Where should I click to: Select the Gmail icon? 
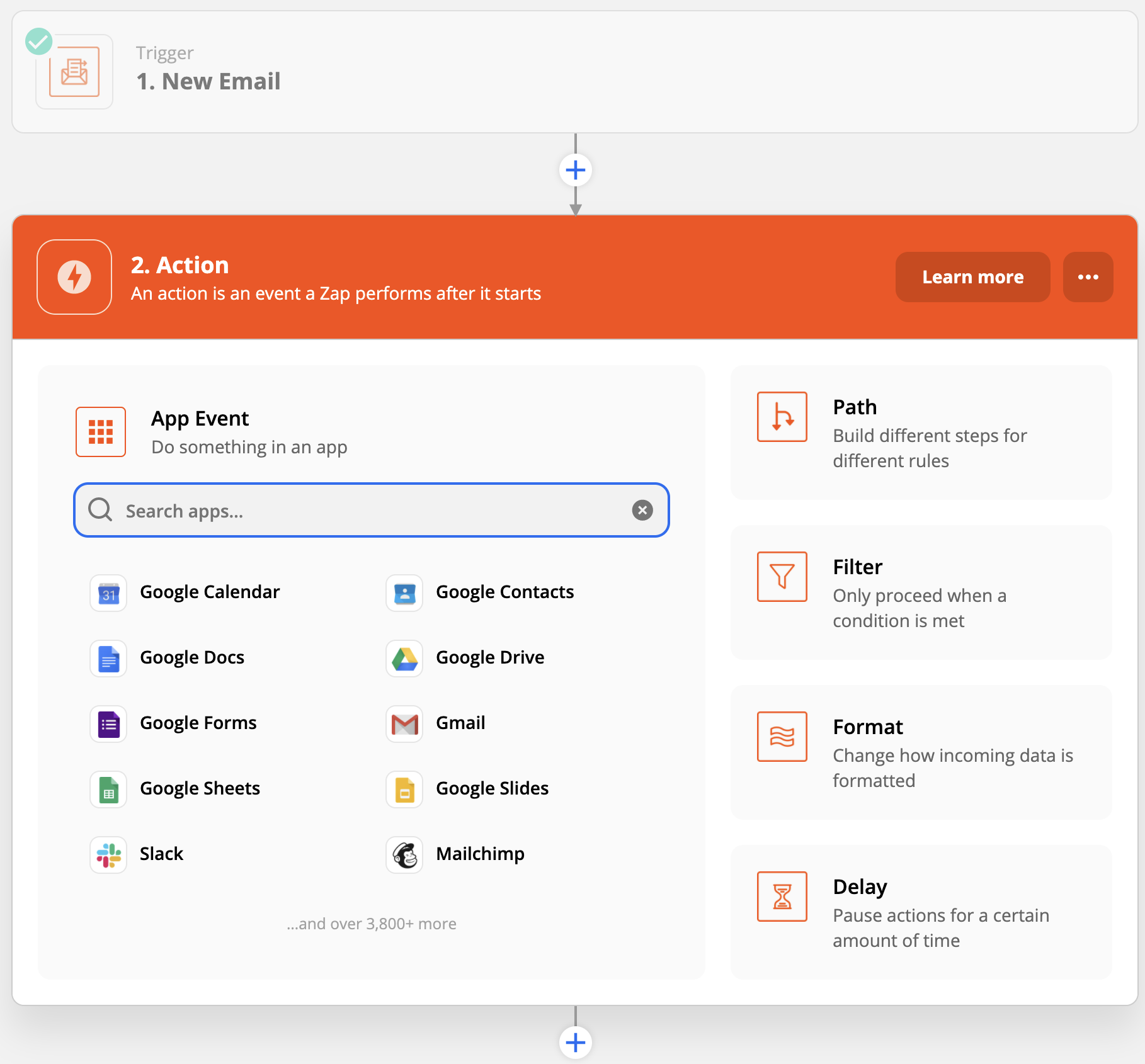[x=404, y=724]
